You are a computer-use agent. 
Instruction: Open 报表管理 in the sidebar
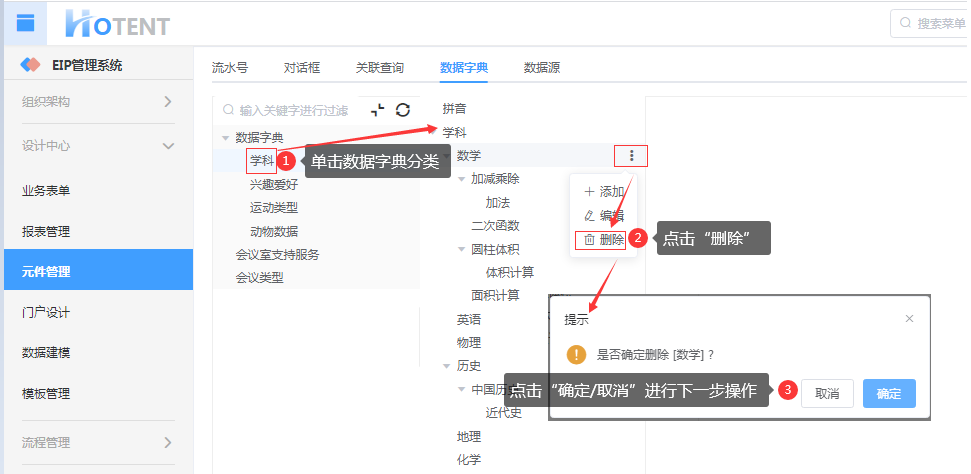46,232
